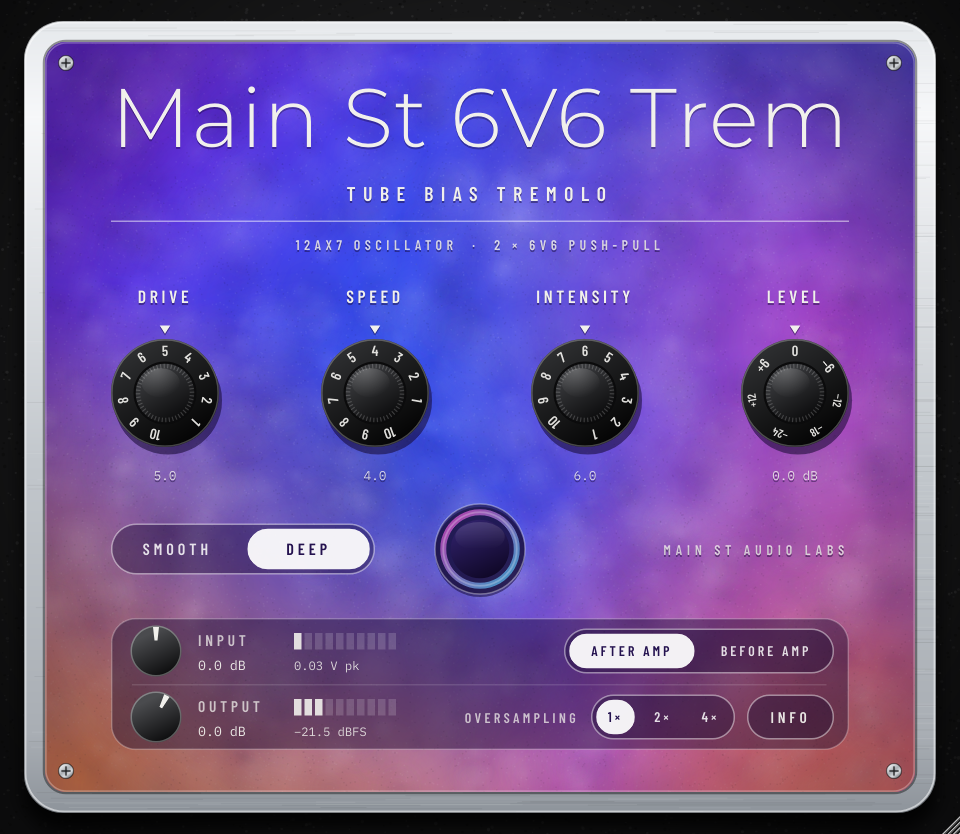Click the SPEED label
This screenshot has width=960, height=834.
coord(374,298)
